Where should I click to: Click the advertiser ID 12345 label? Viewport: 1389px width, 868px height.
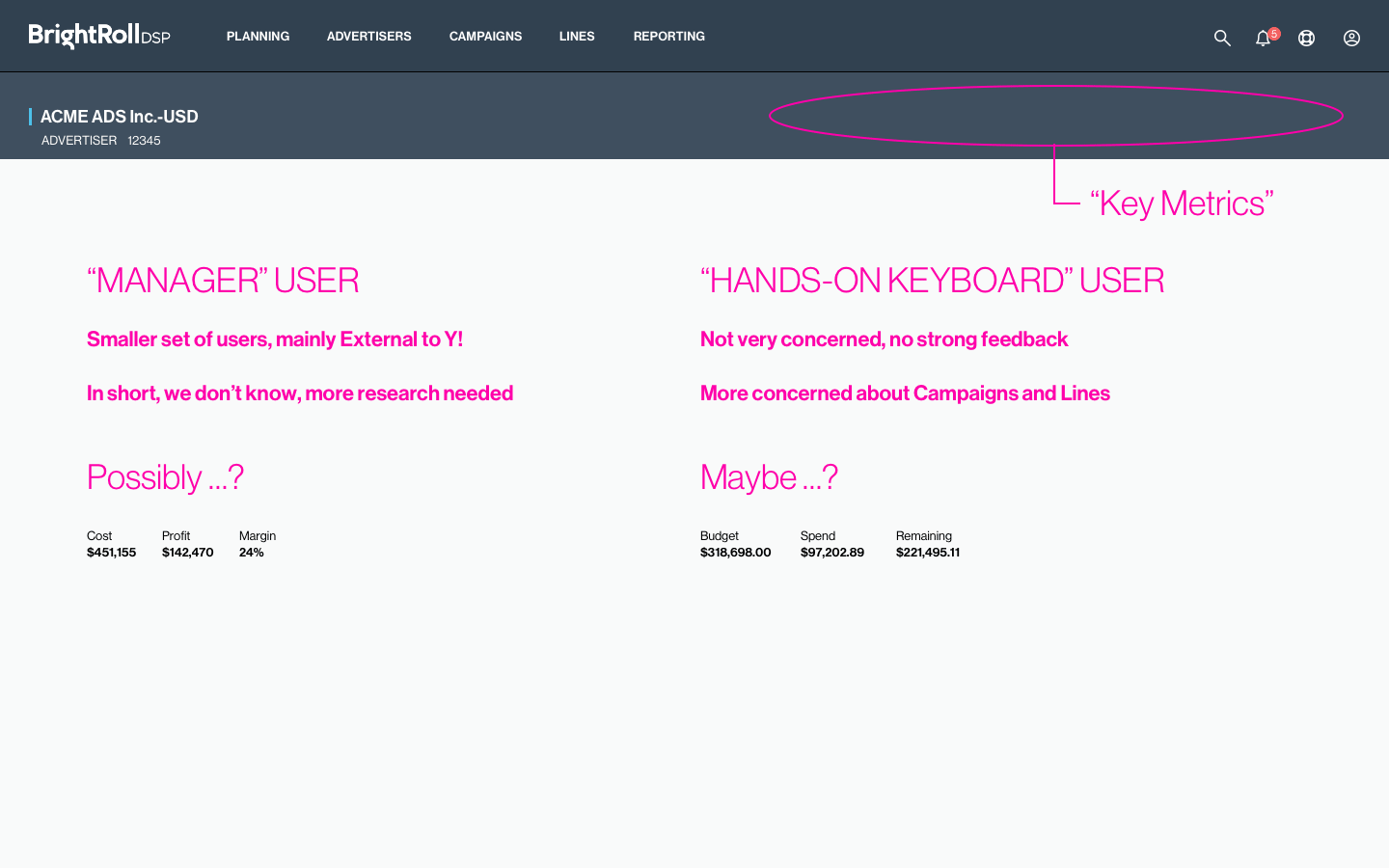144,140
